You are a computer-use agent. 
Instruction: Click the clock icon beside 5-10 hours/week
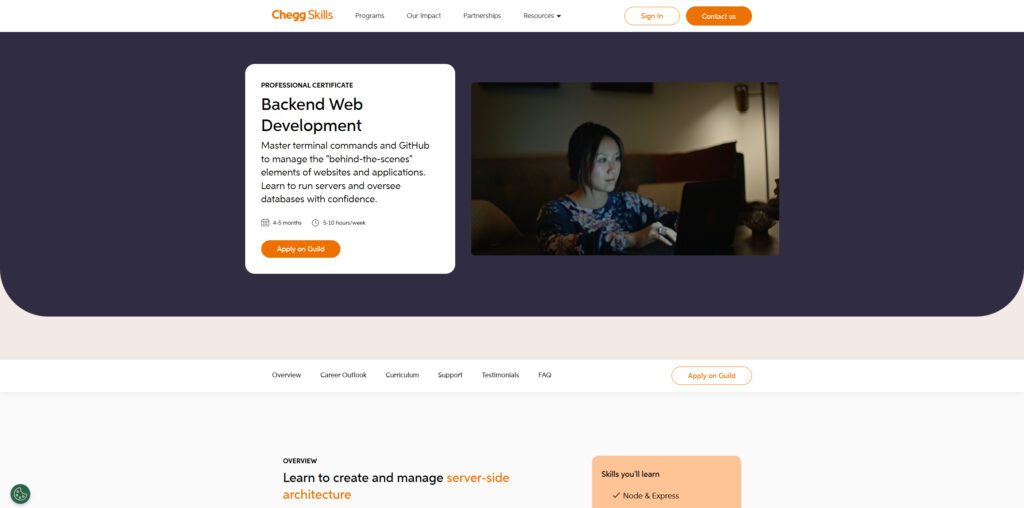pyautogui.click(x=315, y=223)
